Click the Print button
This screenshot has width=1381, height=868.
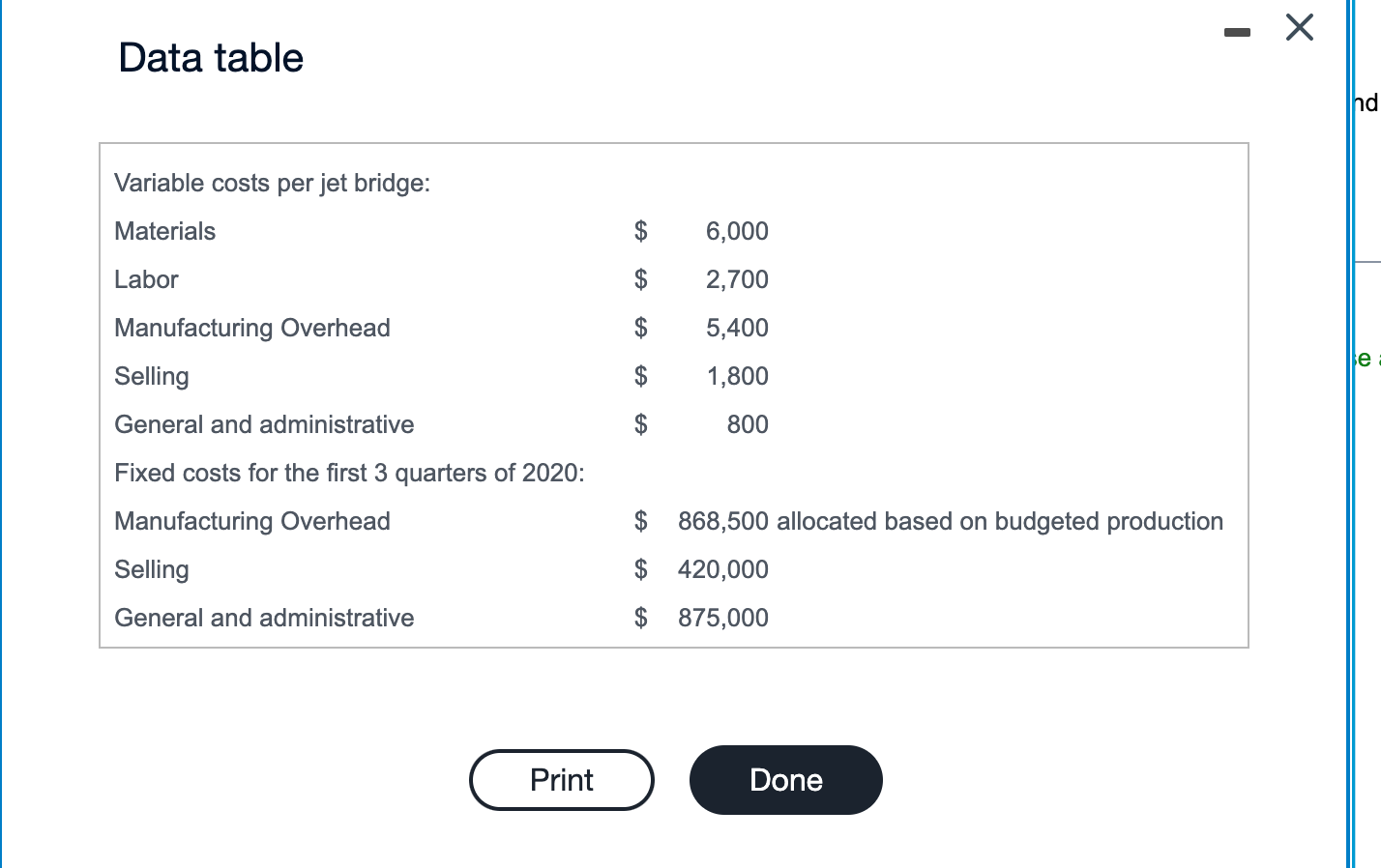click(x=561, y=780)
